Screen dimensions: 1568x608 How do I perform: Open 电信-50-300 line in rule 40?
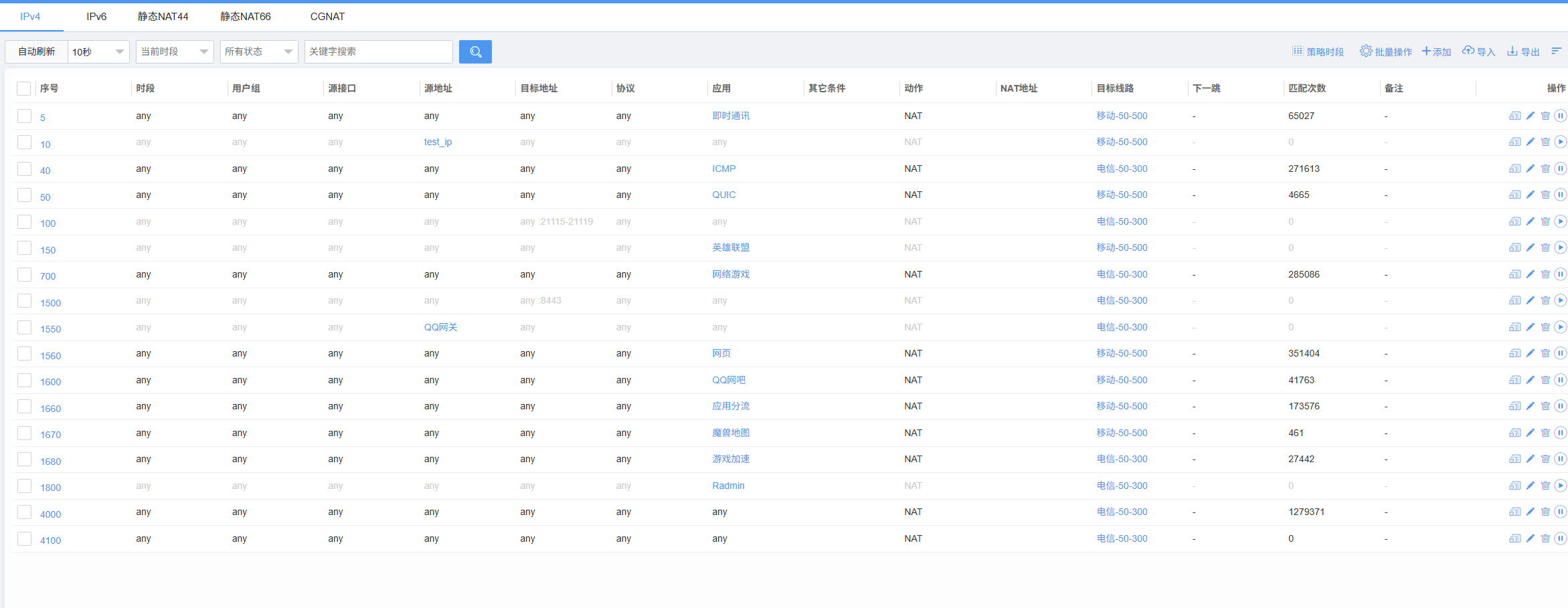pyautogui.click(x=1122, y=169)
